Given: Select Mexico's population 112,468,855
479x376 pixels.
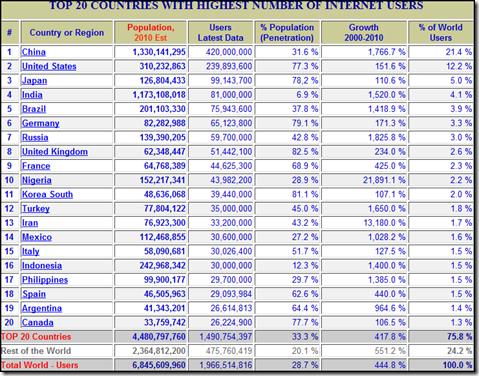Looking at the screenshot, I should tap(162, 237).
